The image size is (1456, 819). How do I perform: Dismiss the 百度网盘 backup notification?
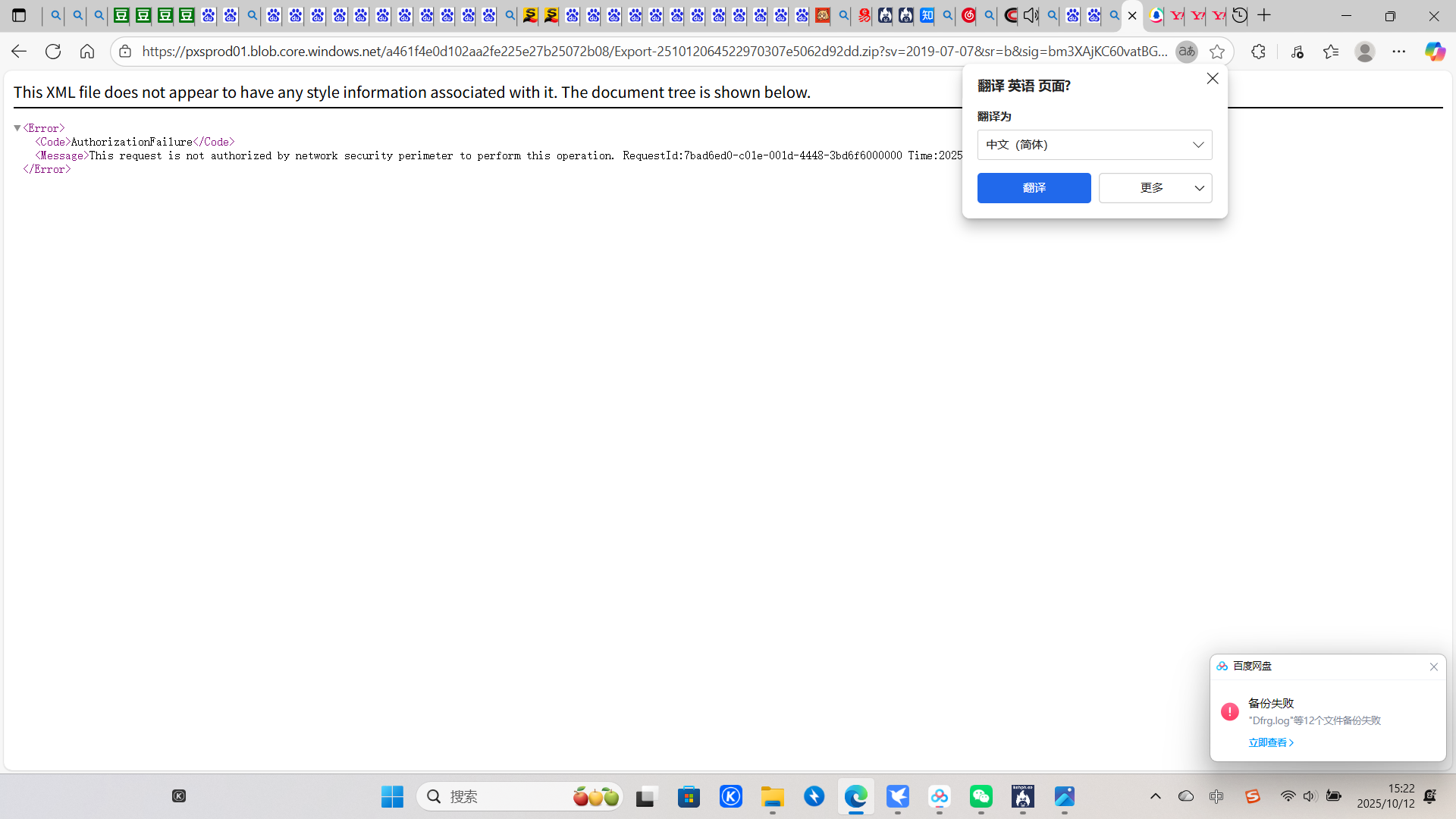[x=1433, y=667]
